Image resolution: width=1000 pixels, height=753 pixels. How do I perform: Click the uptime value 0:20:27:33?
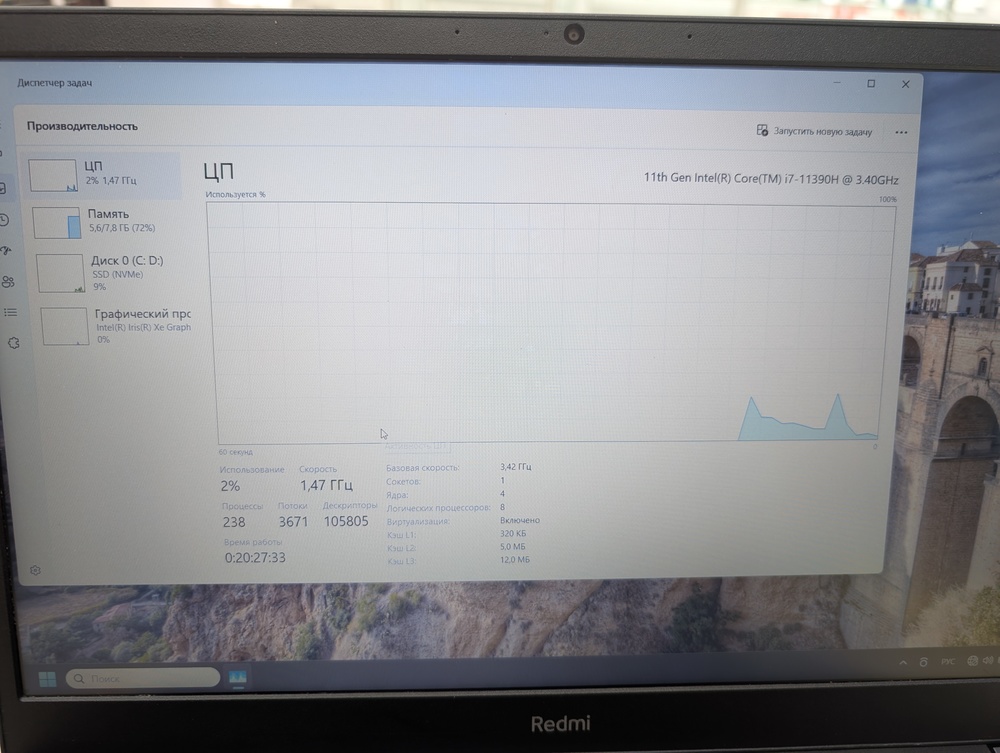tap(255, 558)
